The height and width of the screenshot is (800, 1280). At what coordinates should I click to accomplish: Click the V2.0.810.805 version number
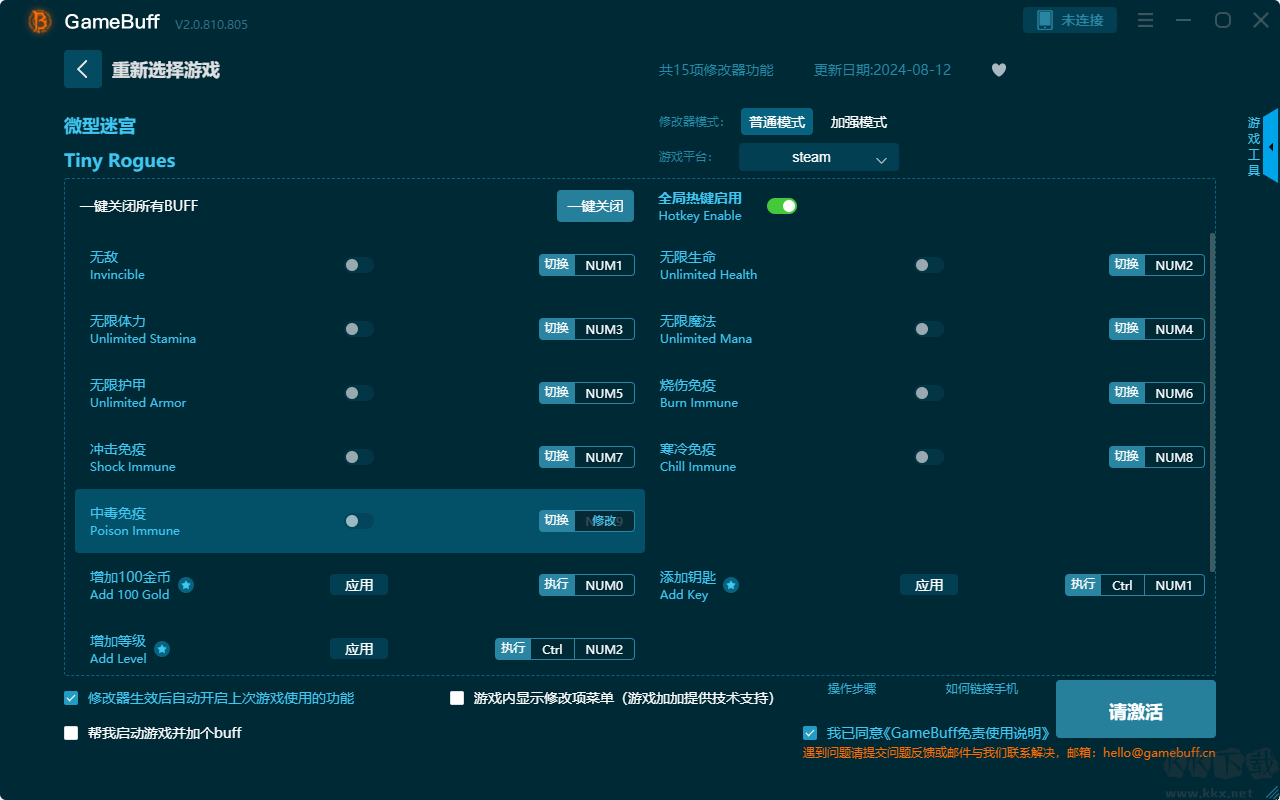211,24
